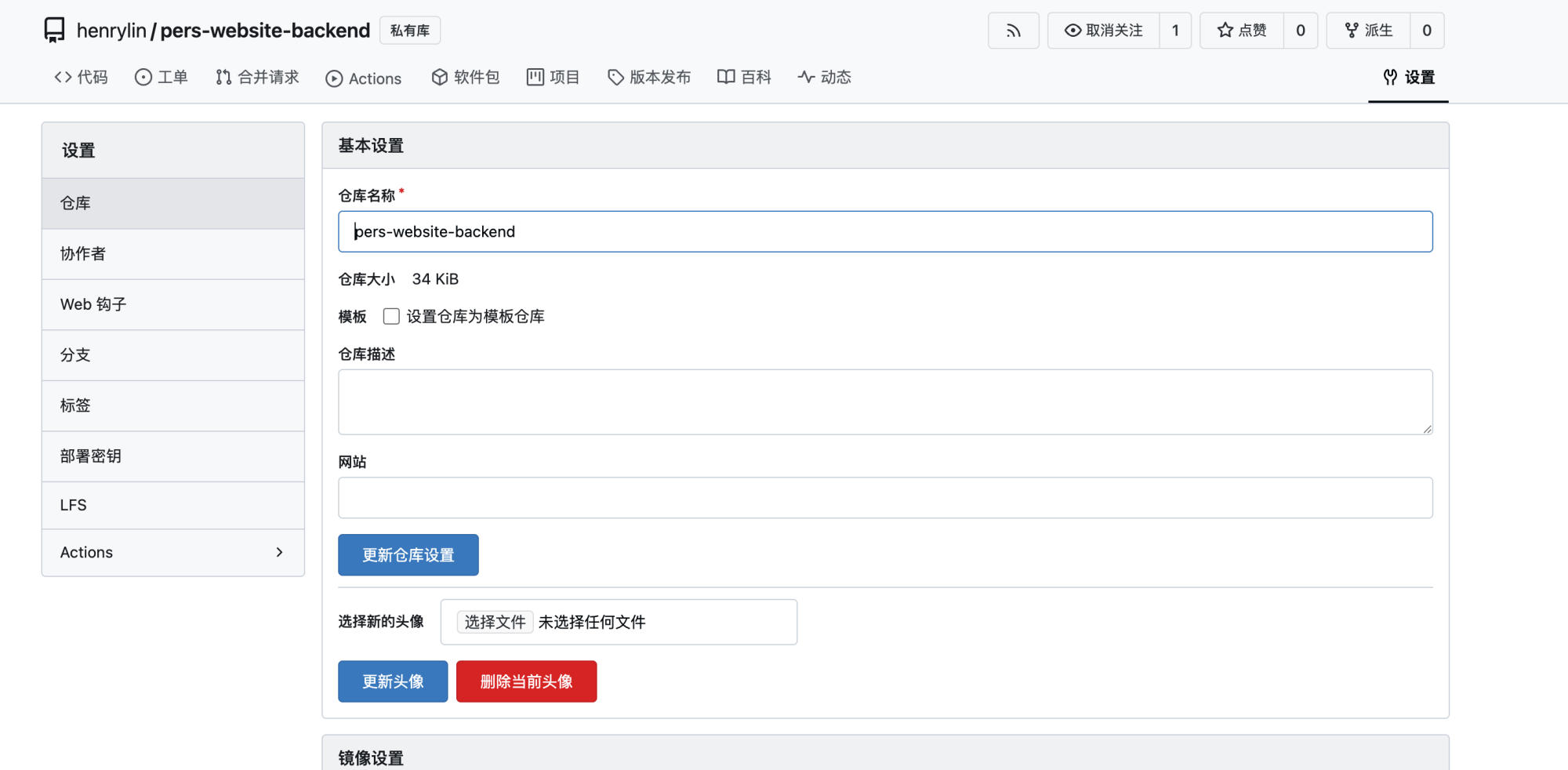Screen dimensions: 1568x770
Task: Open the Actions tab in top navigation
Action: tap(364, 78)
